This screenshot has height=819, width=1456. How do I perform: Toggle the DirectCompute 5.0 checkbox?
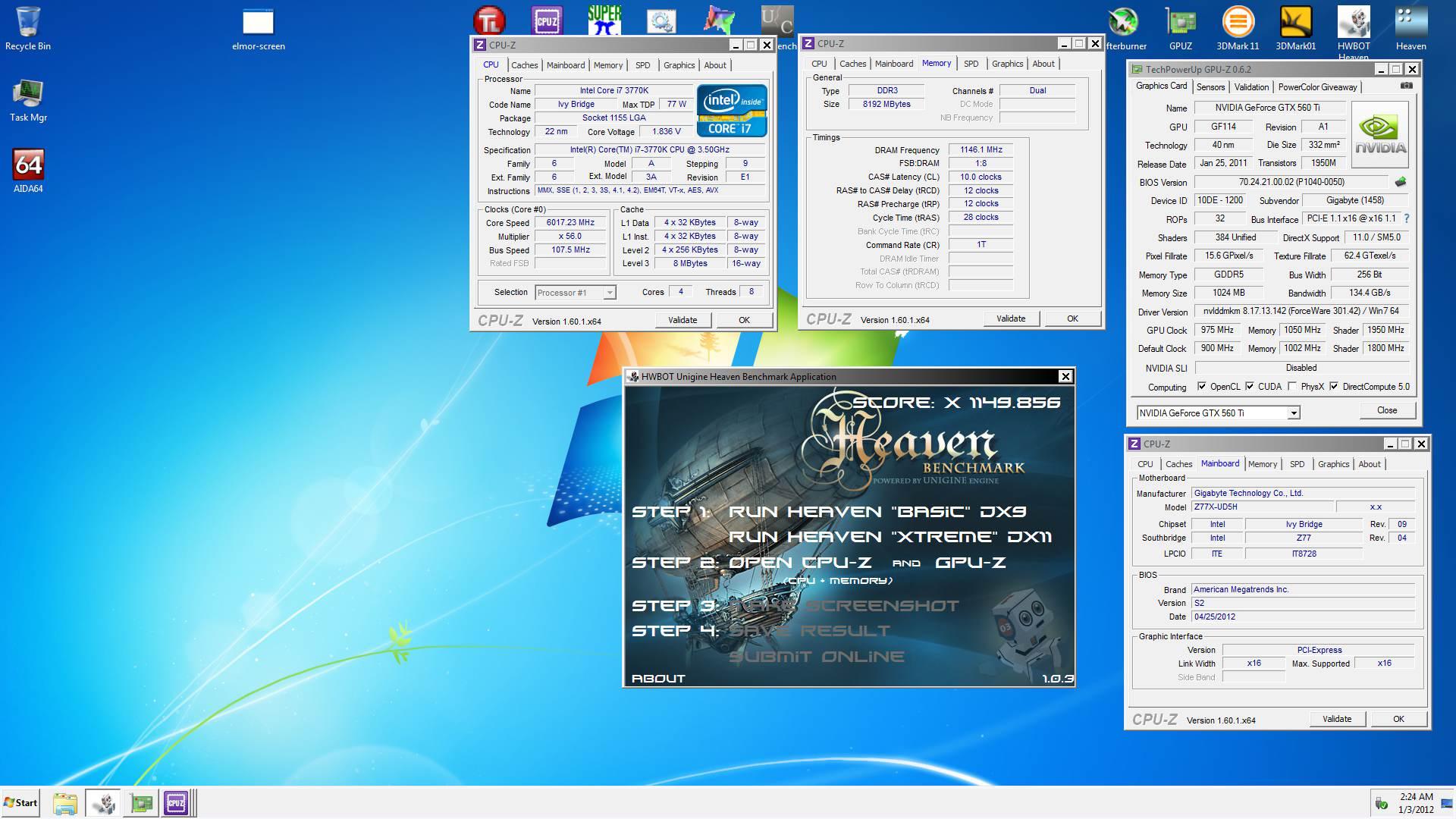(1334, 387)
